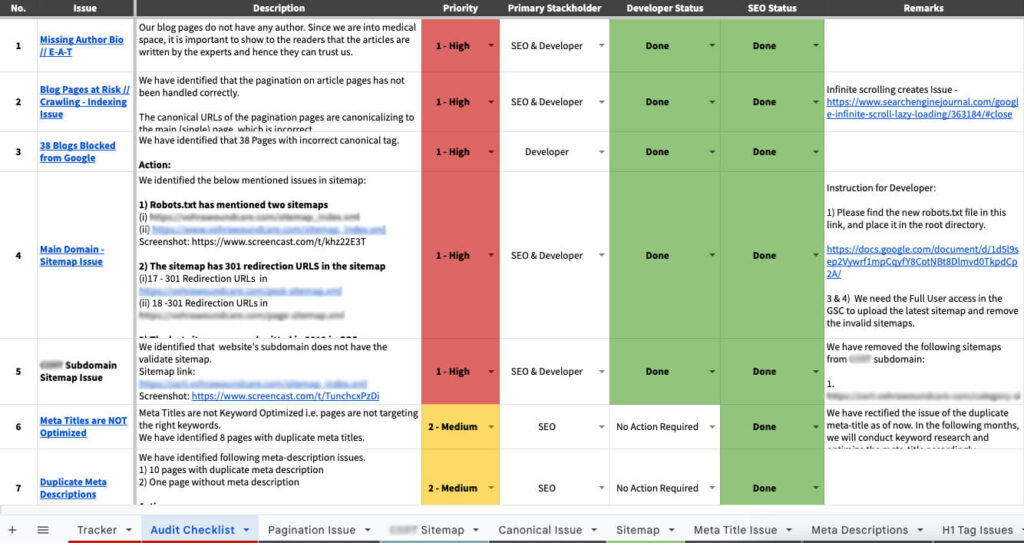Viewport: 1024px width, 543px height.
Task: Open Meta Descriptions tab dropdown arrow
Action: click(920, 530)
